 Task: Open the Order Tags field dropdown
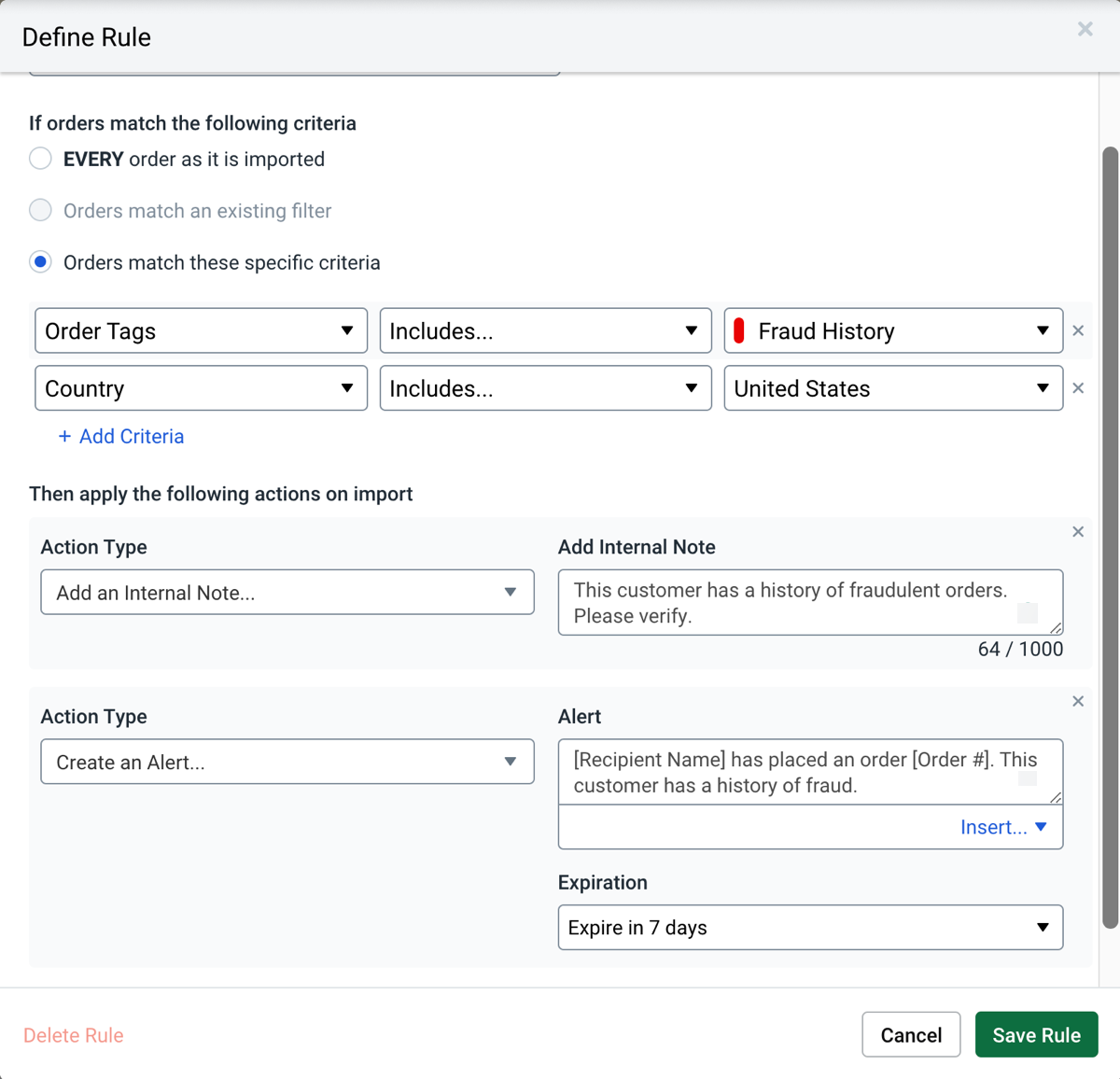(201, 331)
